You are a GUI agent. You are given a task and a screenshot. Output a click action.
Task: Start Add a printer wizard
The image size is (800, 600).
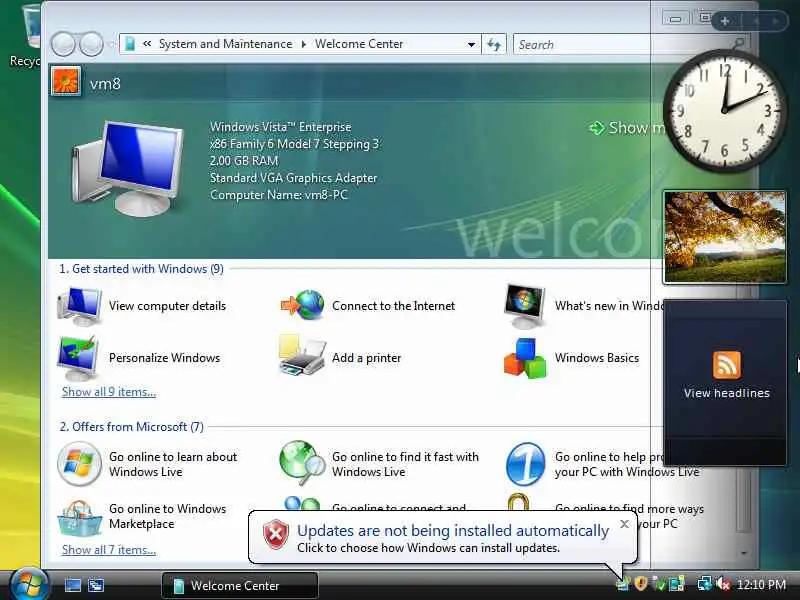click(340, 358)
